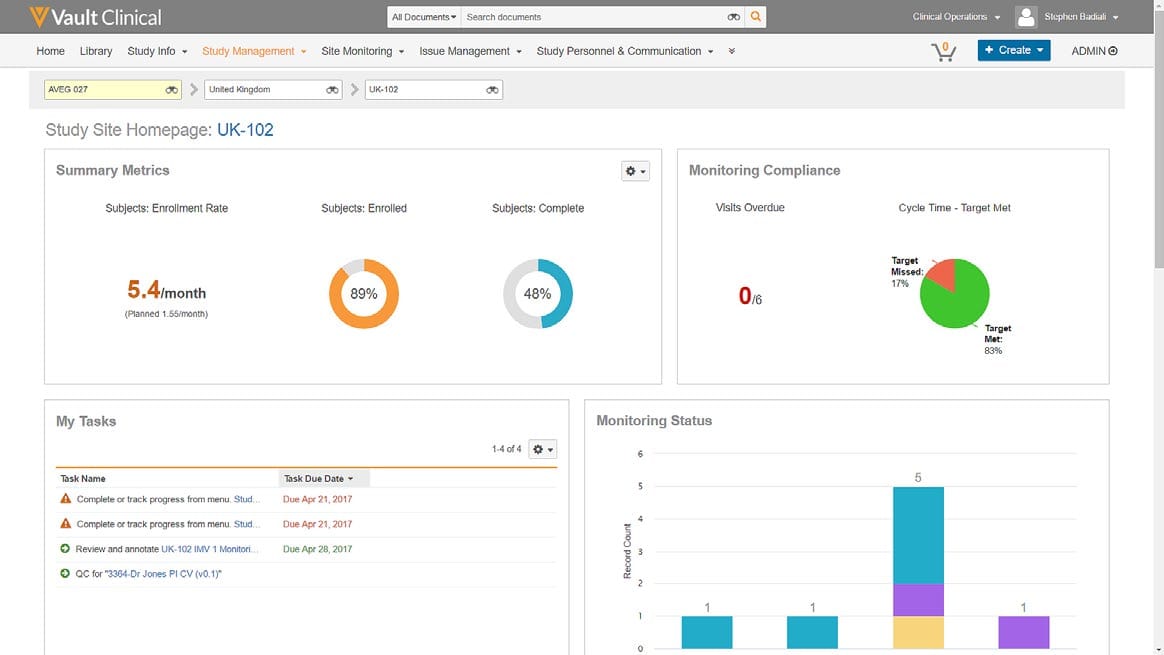
Task: Click United Kingdom country field
Action: click(273, 90)
